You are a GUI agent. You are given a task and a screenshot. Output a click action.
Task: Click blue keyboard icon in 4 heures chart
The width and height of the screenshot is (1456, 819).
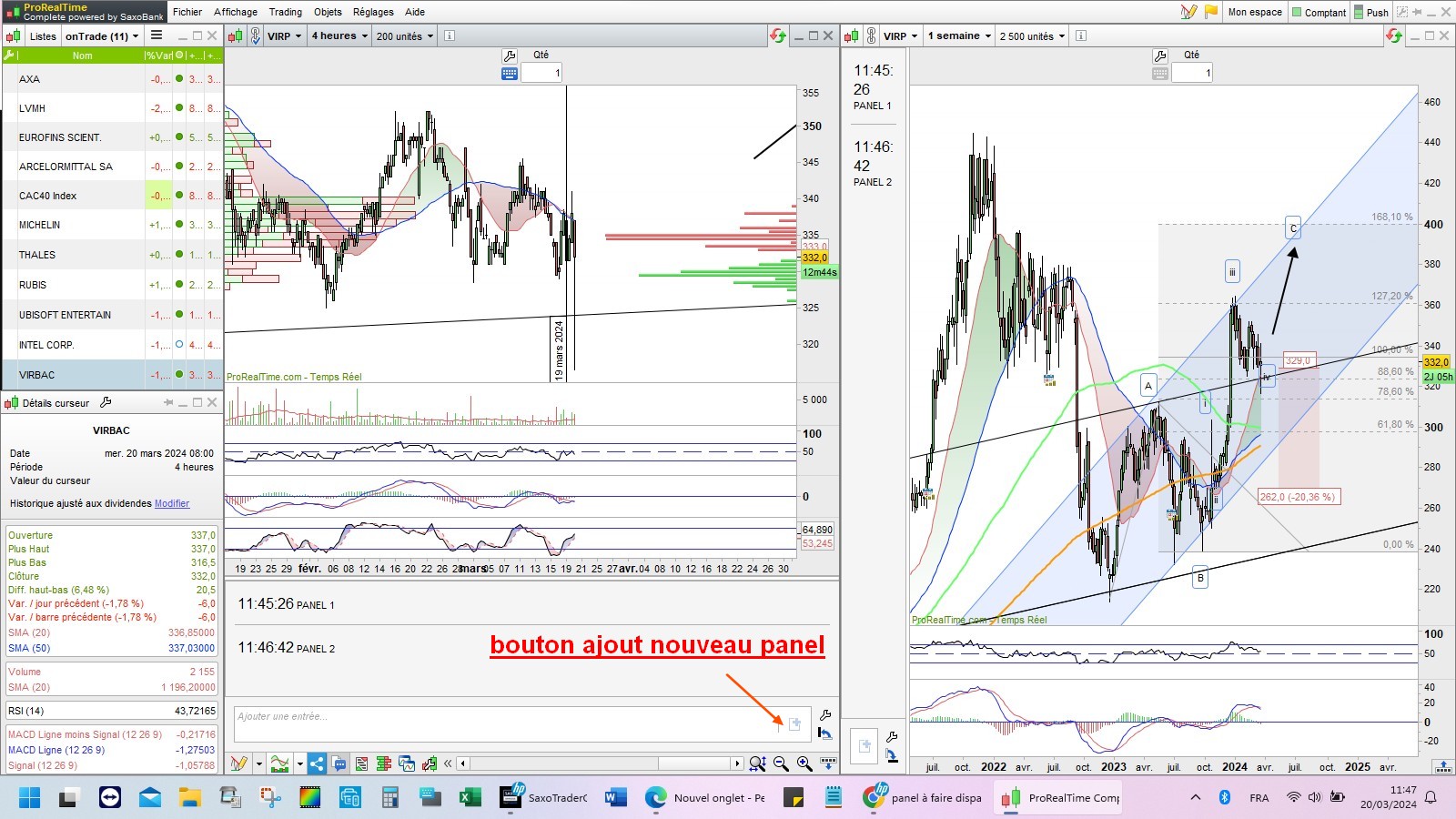(510, 73)
